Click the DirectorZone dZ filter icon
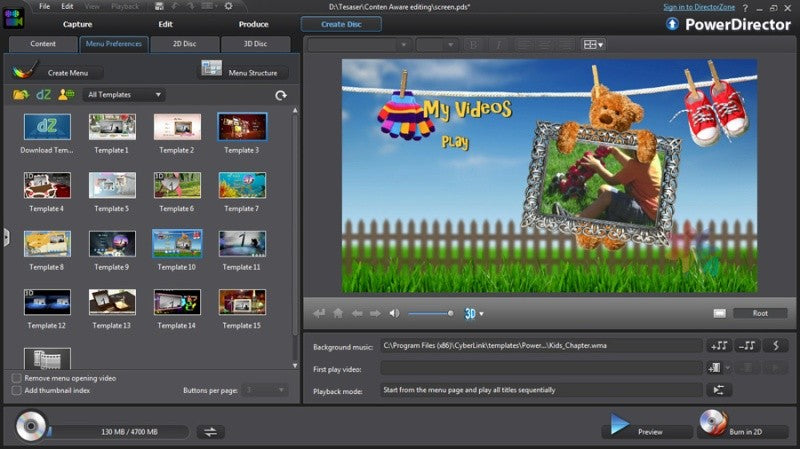The height and width of the screenshot is (449, 800). (43, 95)
